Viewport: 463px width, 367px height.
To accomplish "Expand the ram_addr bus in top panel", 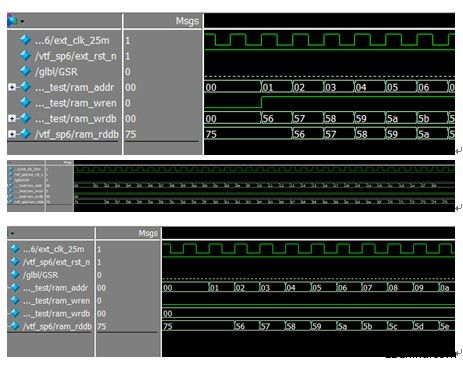I will pos(12,87).
